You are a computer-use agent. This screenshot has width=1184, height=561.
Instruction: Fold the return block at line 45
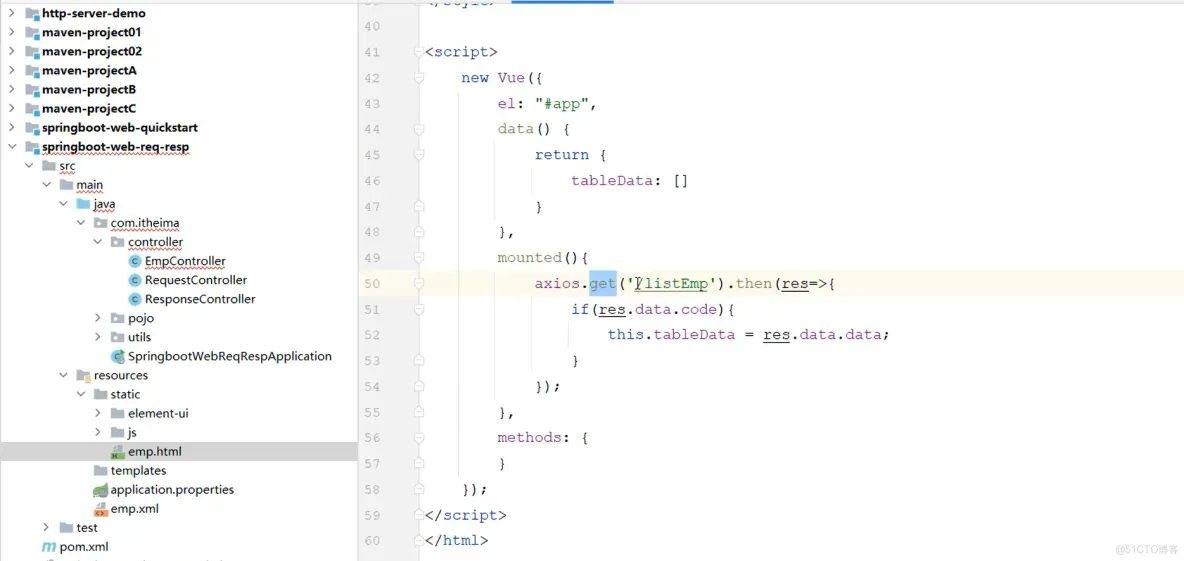click(x=419, y=155)
